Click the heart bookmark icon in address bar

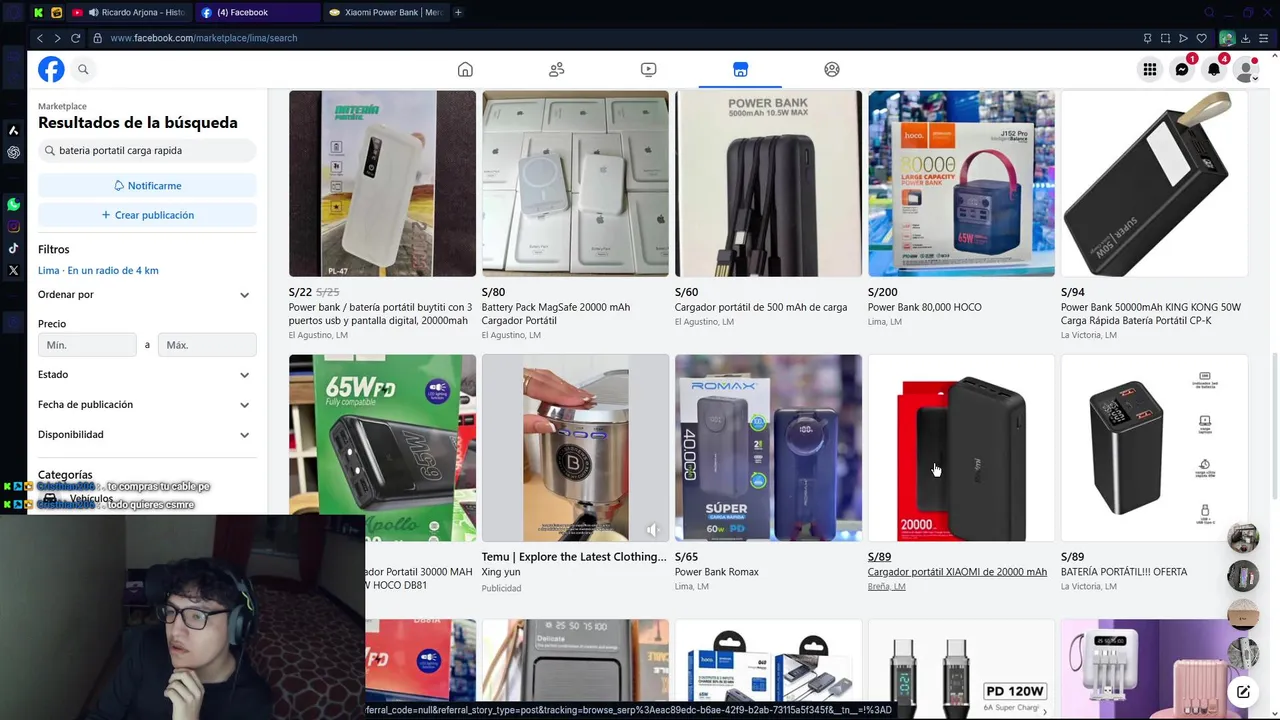click(x=1201, y=38)
